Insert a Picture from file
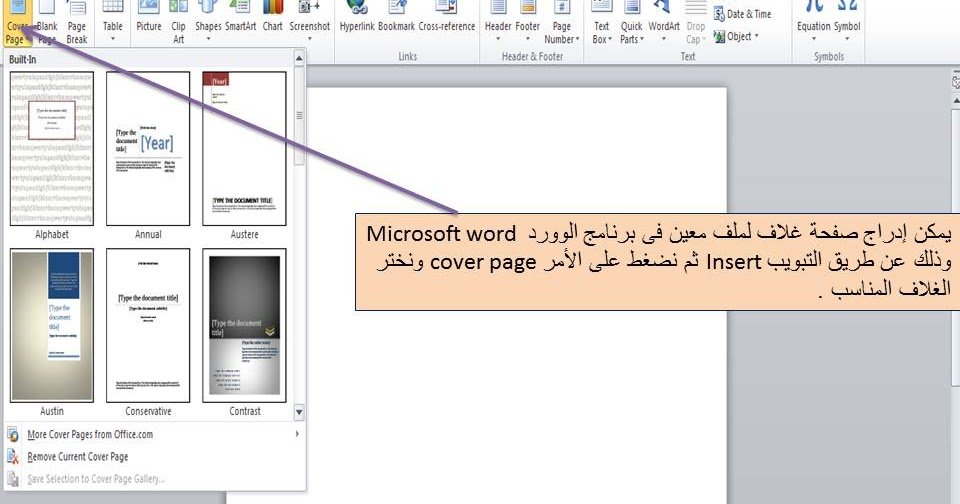The image size is (960, 504). (149, 18)
